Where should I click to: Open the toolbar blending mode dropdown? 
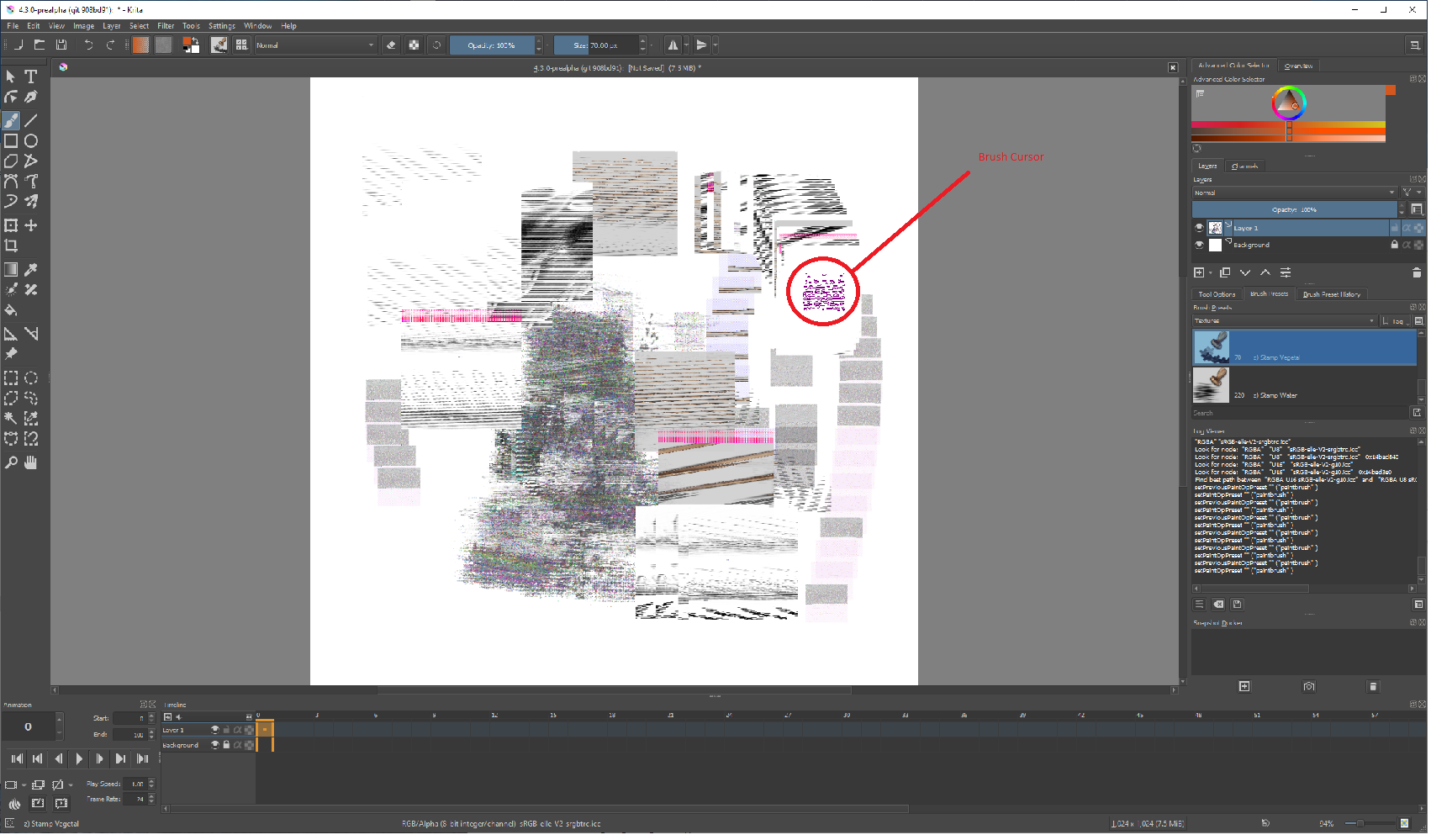[x=316, y=45]
